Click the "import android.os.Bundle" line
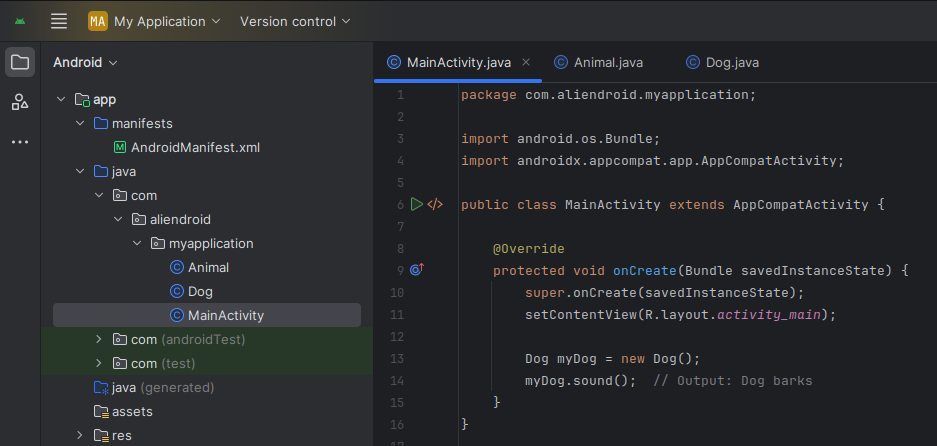The width and height of the screenshot is (937, 446). click(x=561, y=139)
